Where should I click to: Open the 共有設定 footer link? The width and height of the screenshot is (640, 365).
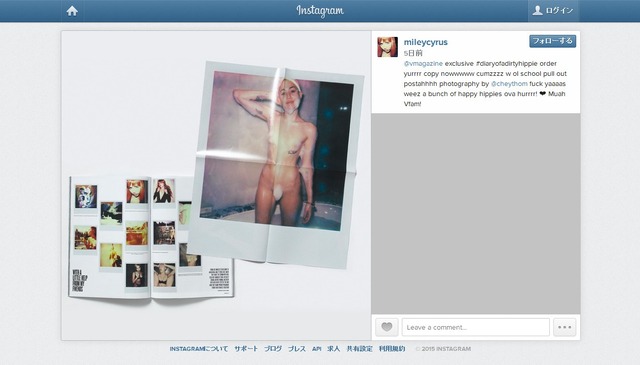pos(359,349)
